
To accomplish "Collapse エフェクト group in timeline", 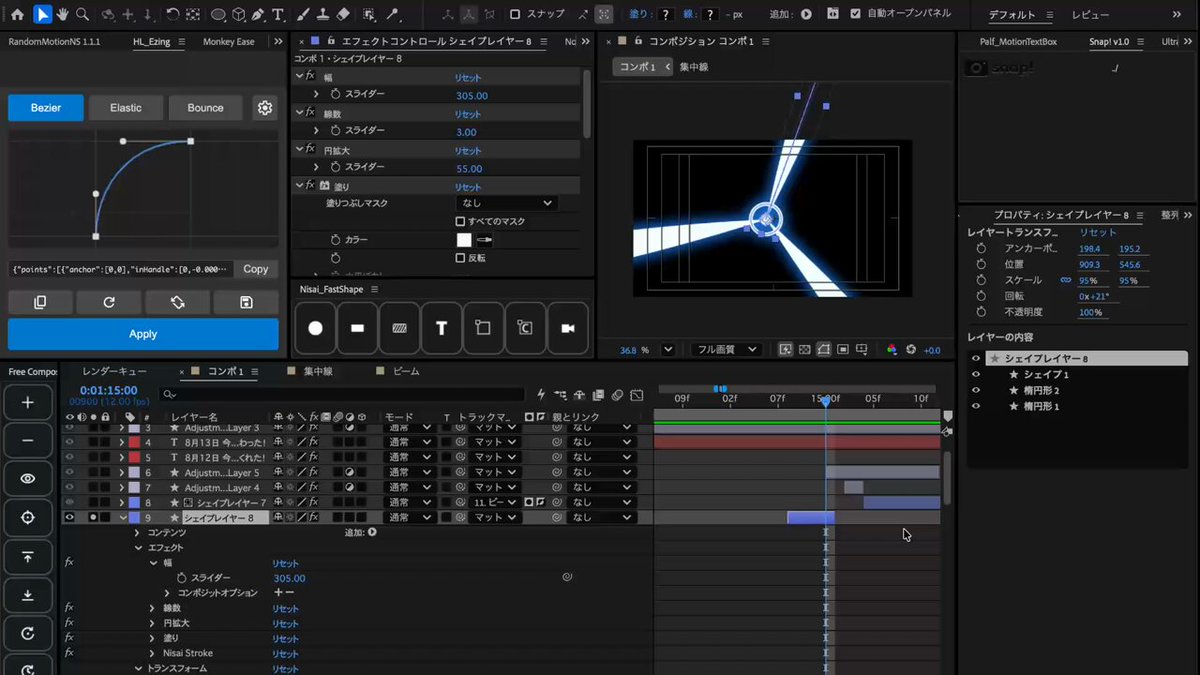I will pos(138,548).
